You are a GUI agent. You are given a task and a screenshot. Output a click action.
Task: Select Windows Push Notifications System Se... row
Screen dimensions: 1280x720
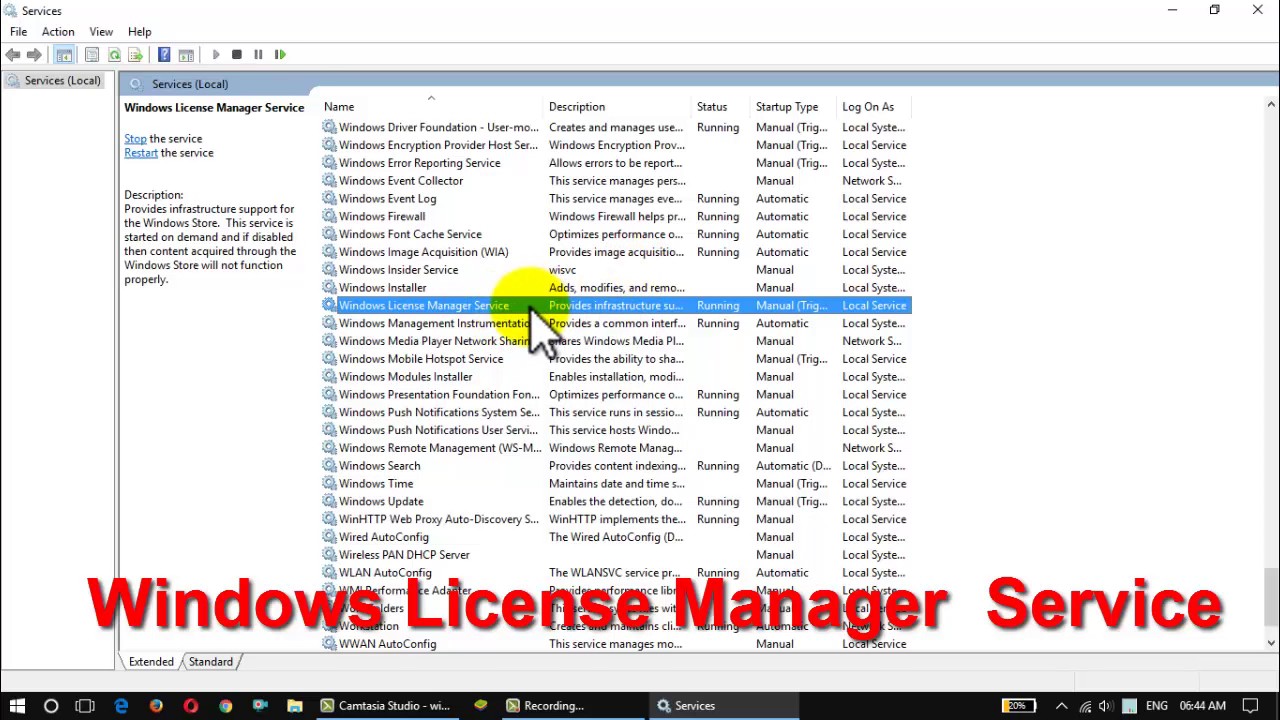pos(615,413)
